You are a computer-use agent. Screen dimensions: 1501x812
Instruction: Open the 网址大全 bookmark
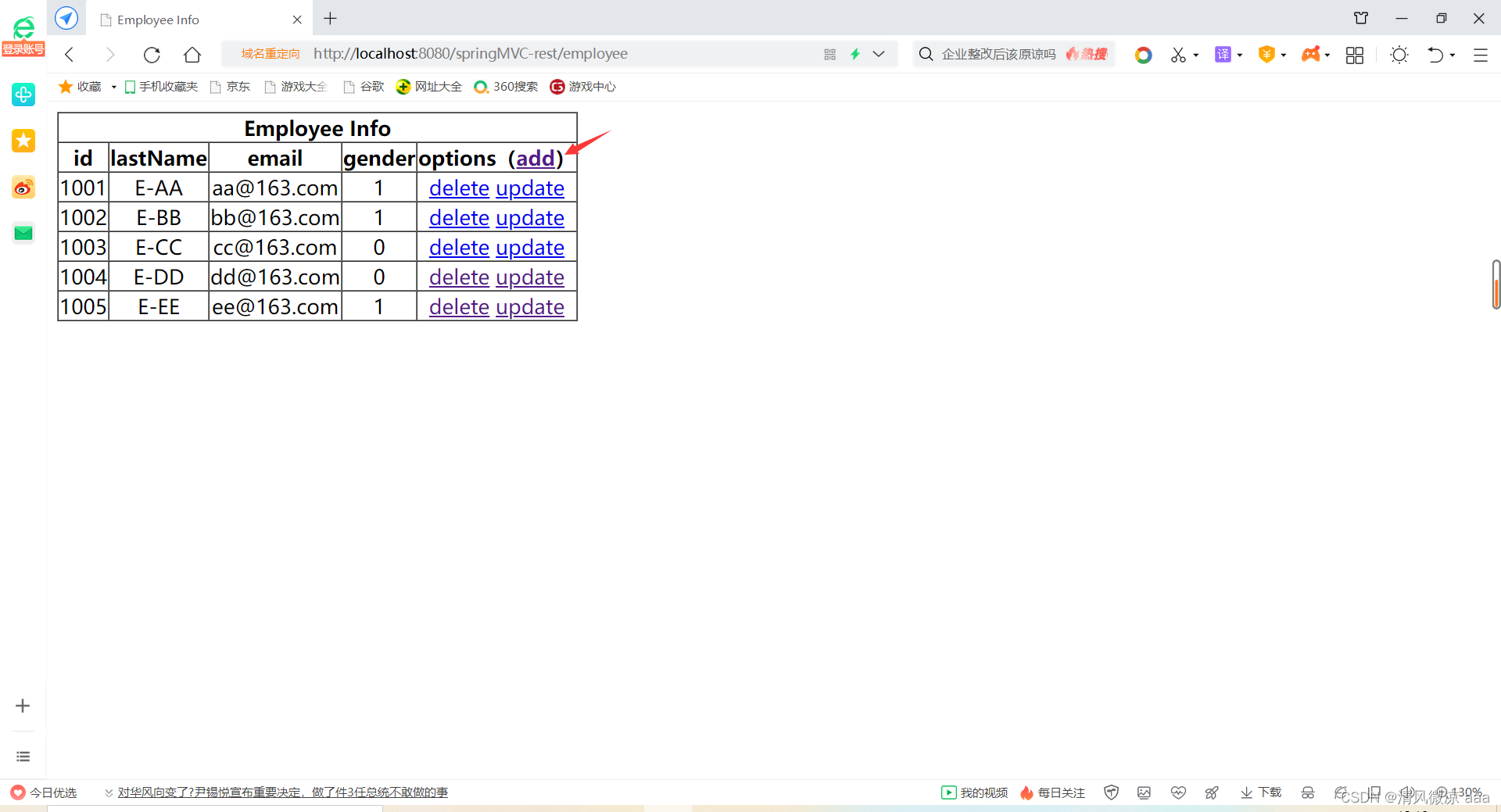429,87
